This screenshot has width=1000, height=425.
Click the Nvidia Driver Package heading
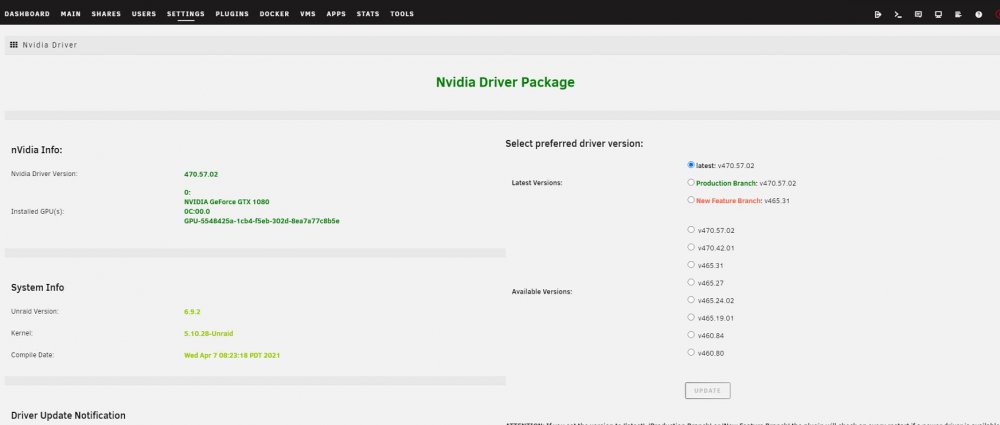[x=505, y=82]
